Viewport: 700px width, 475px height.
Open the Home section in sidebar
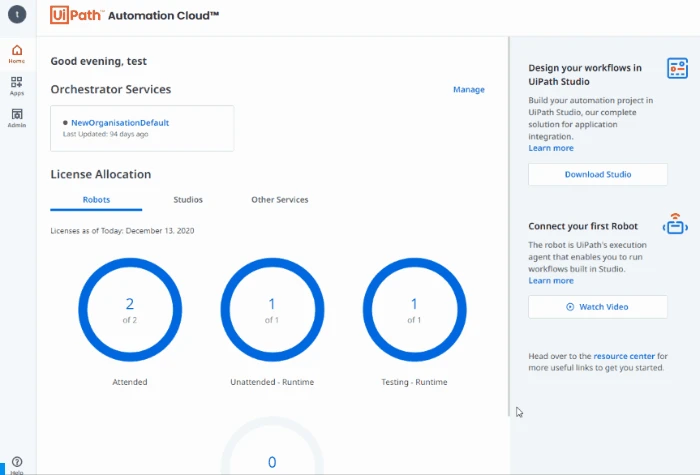pos(17,54)
